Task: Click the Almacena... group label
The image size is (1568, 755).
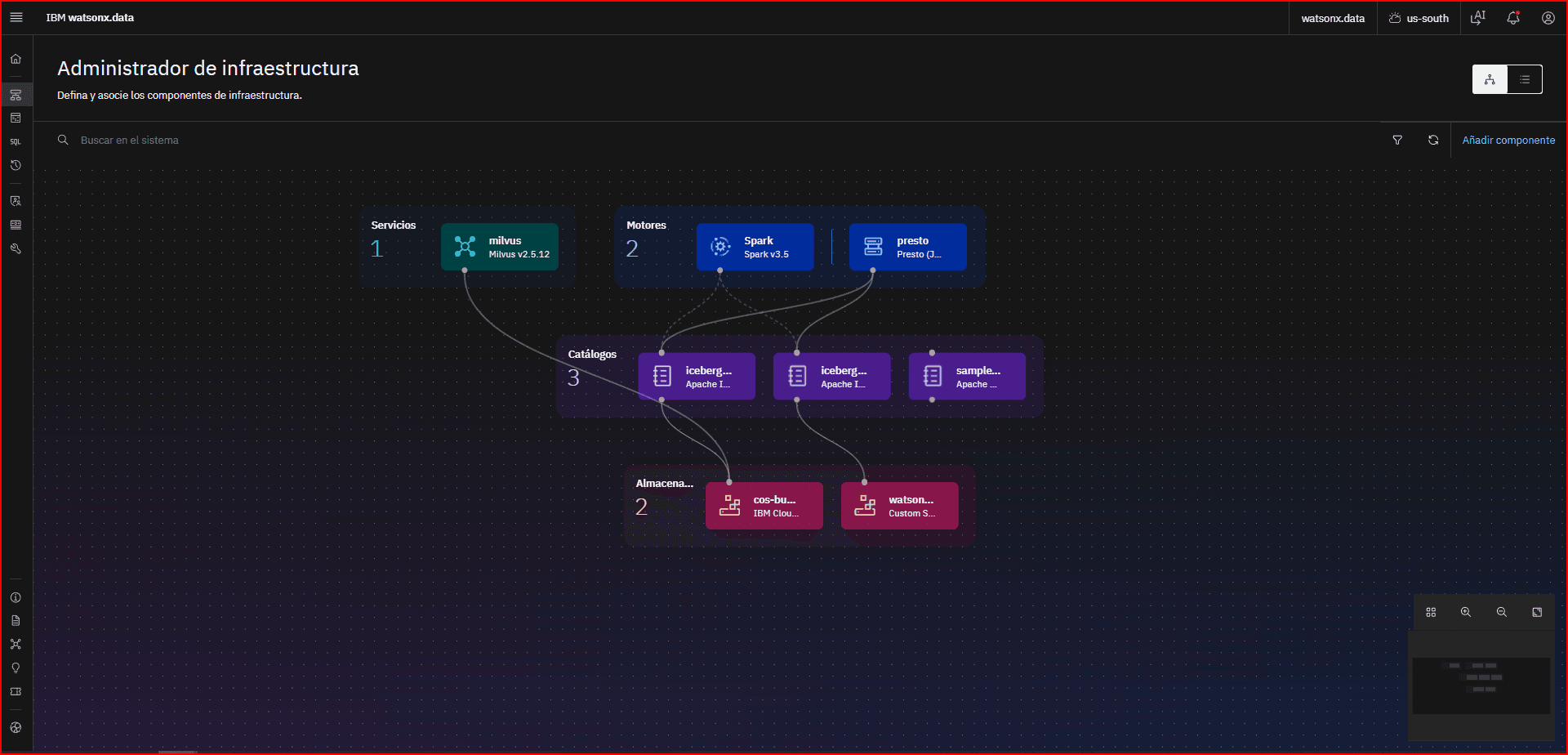Action: (x=665, y=484)
